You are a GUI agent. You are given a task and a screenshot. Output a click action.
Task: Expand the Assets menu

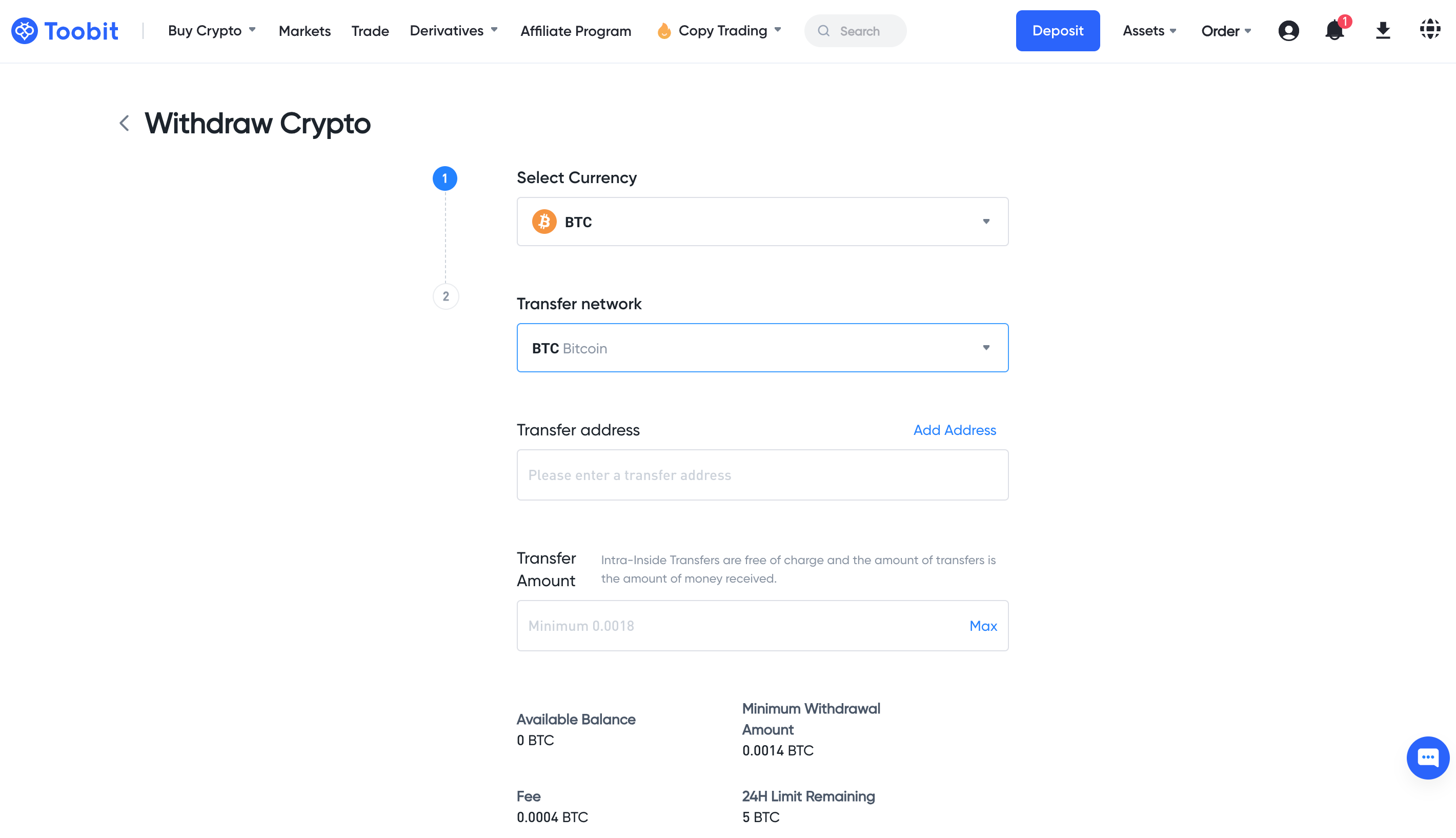(x=1149, y=31)
